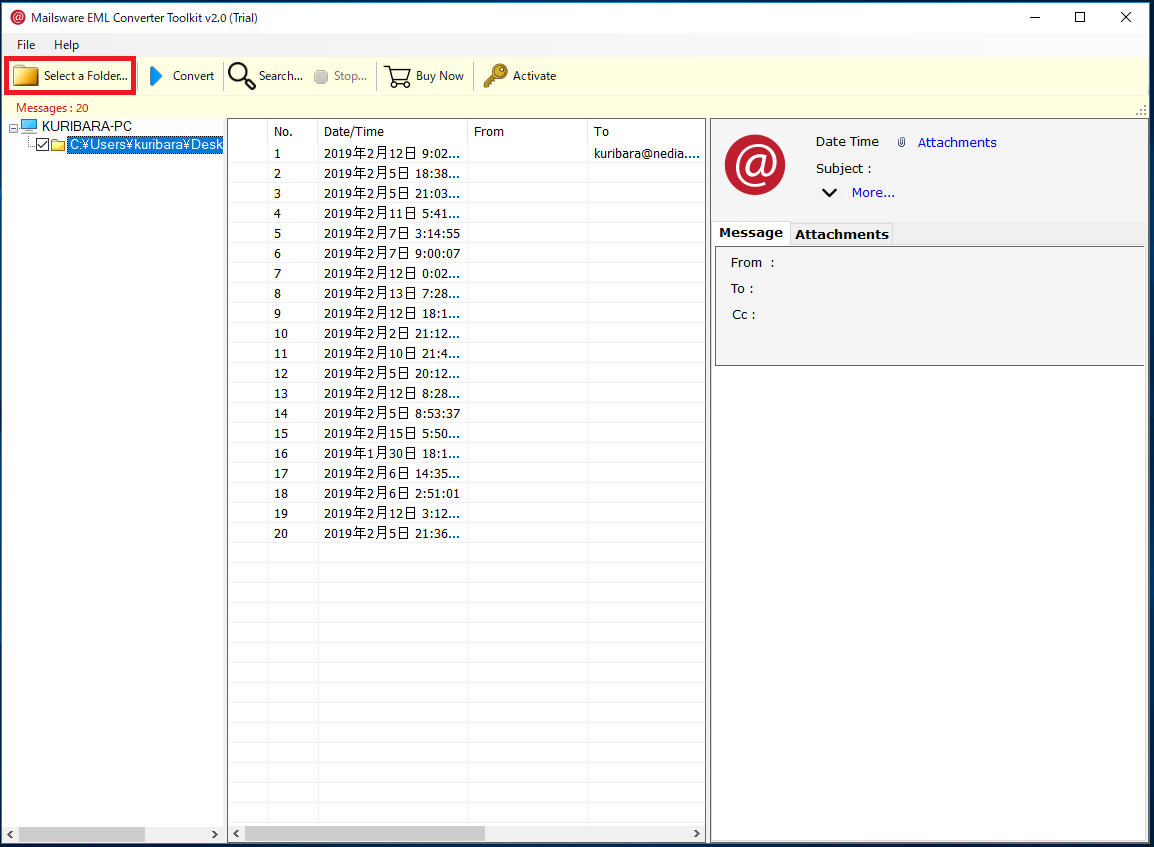Collapse the KURIBARA-PC tree node
1154x847 pixels.
tap(13, 128)
